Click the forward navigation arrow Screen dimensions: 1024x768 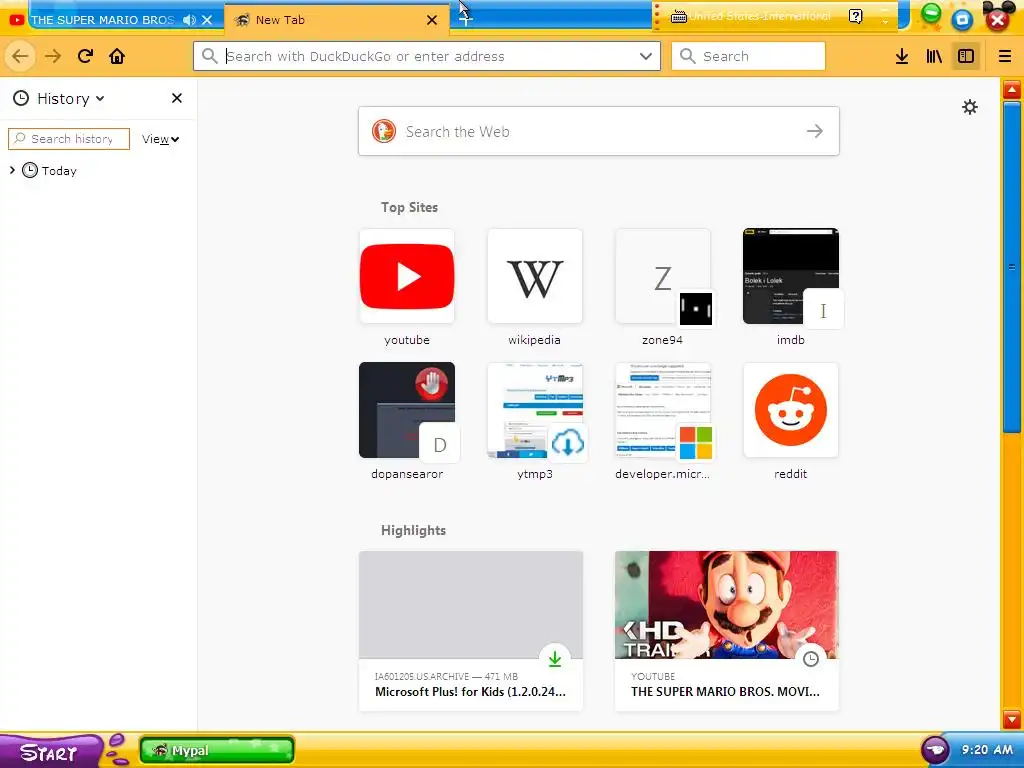53,56
